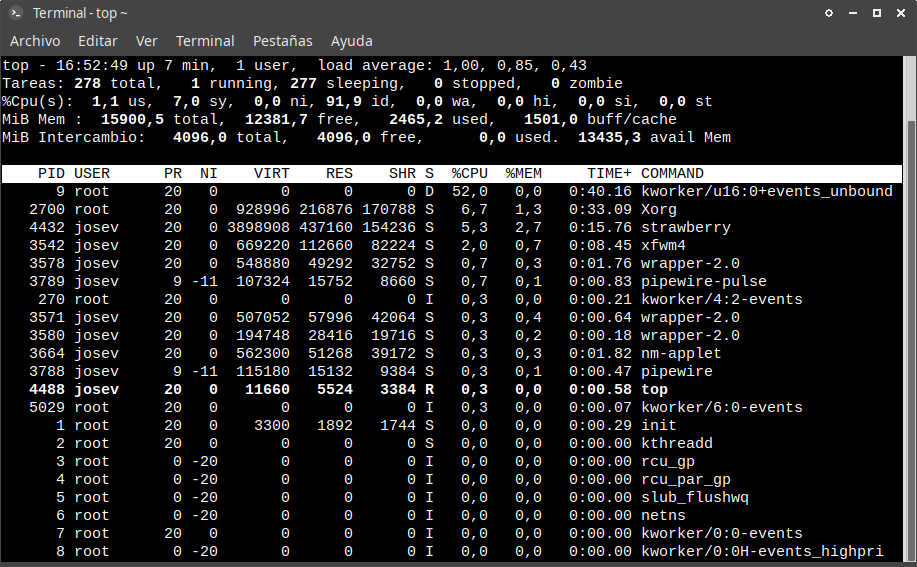Click the COMMAND column header
Viewport: 917px width, 567px height.
point(672,174)
